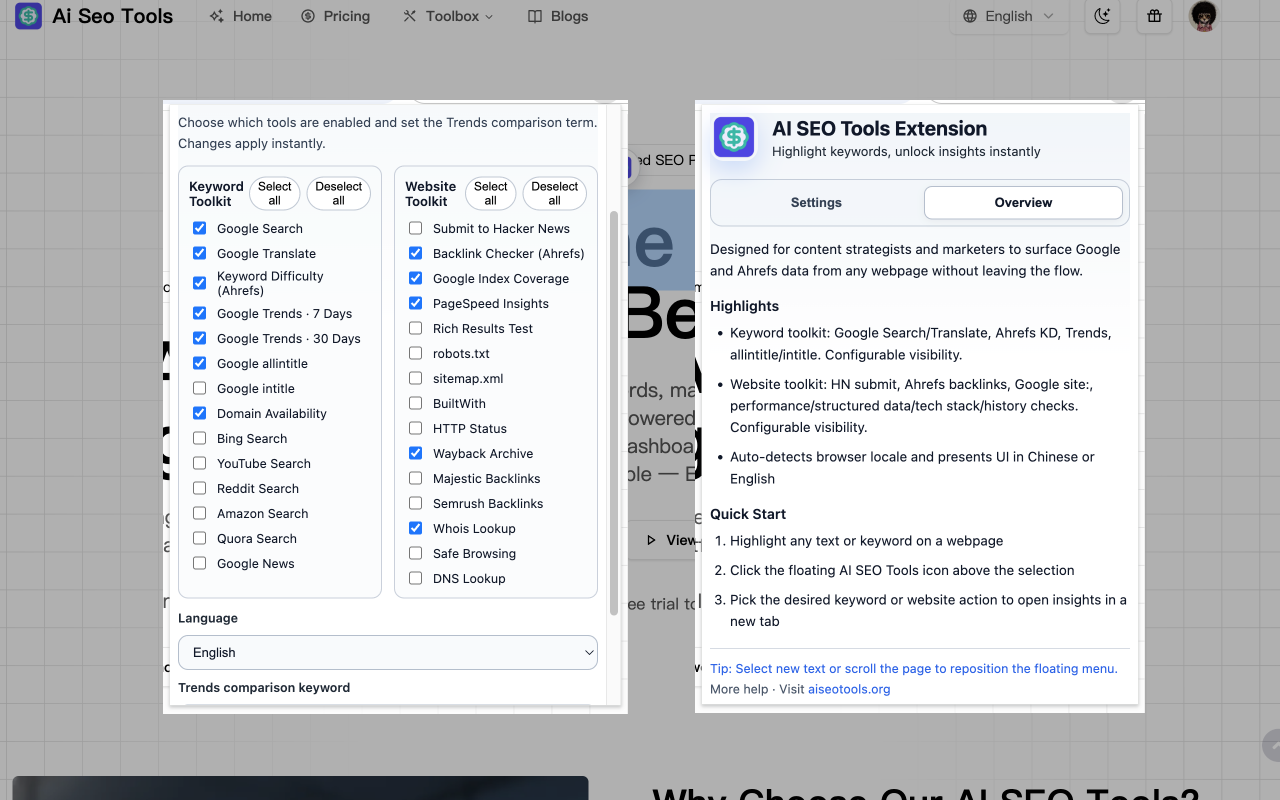Open the Language dropdown set to English
This screenshot has height=800, width=1280.
click(388, 652)
